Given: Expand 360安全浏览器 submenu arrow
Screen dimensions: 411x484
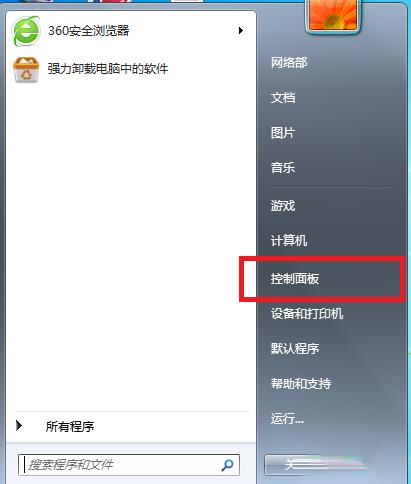Looking at the screenshot, I should [241, 31].
